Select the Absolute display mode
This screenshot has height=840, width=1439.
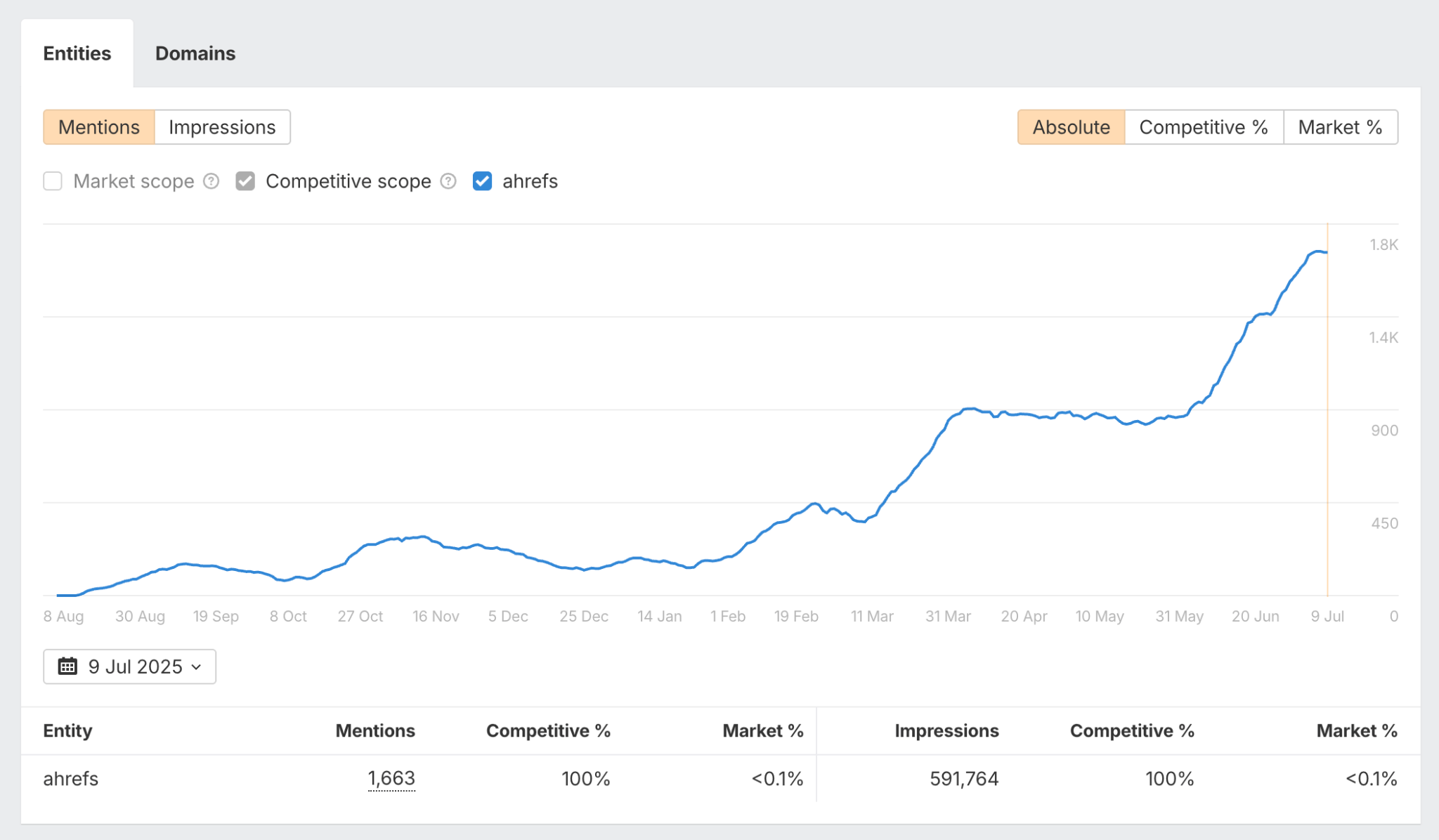coord(1071,127)
